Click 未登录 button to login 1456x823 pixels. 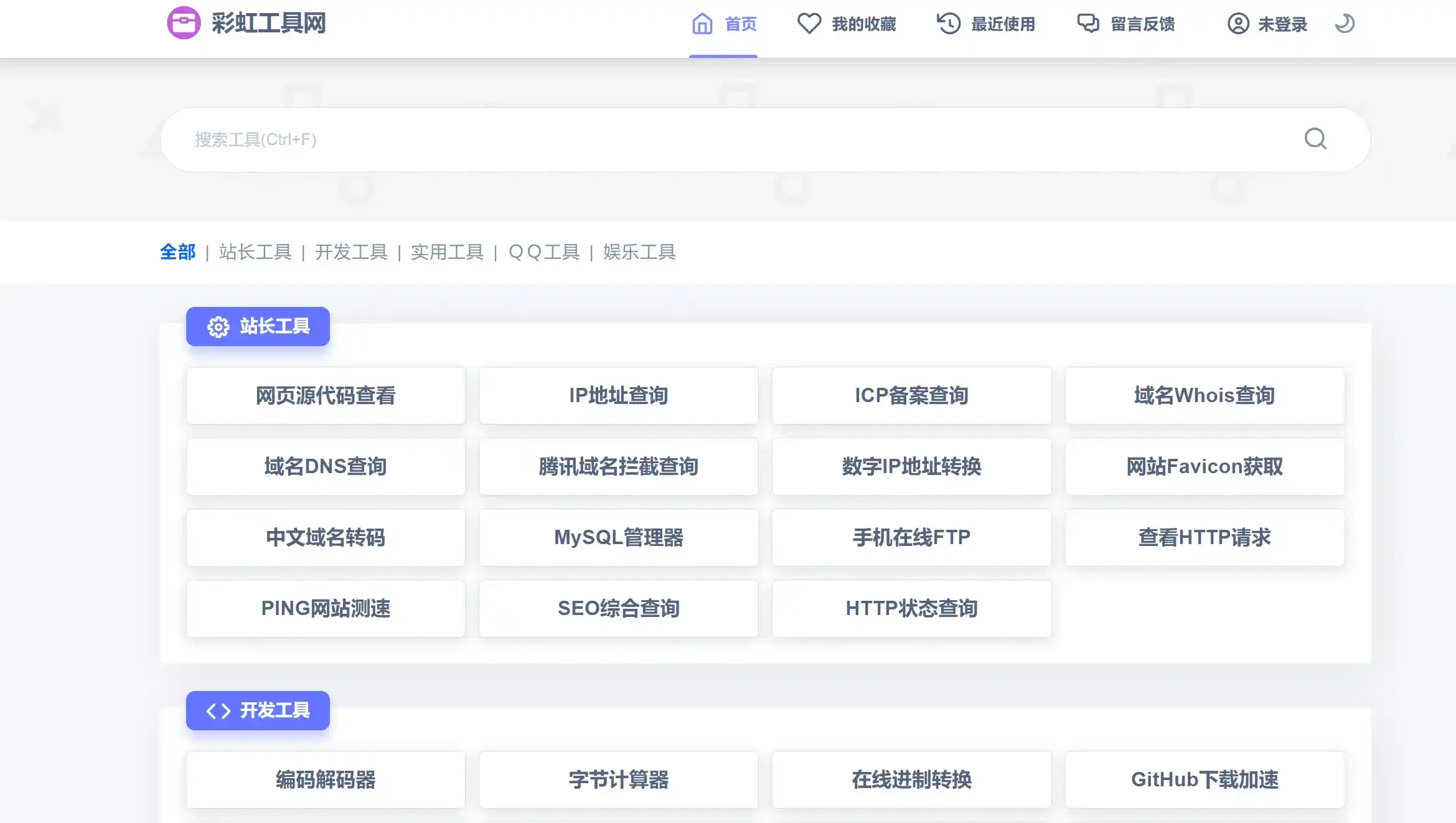point(1265,23)
